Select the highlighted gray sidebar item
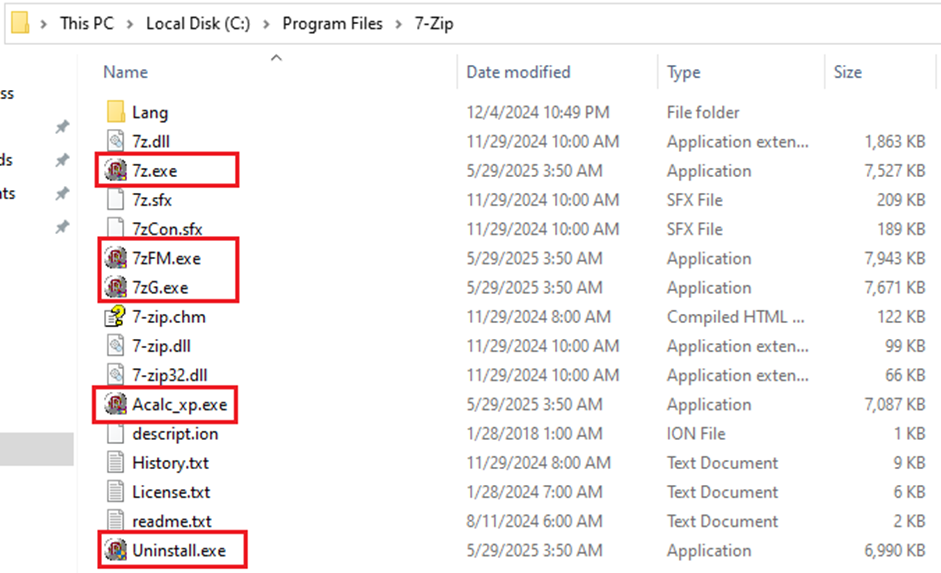Viewport: 941px width, 573px height. pyautogui.click(x=37, y=449)
